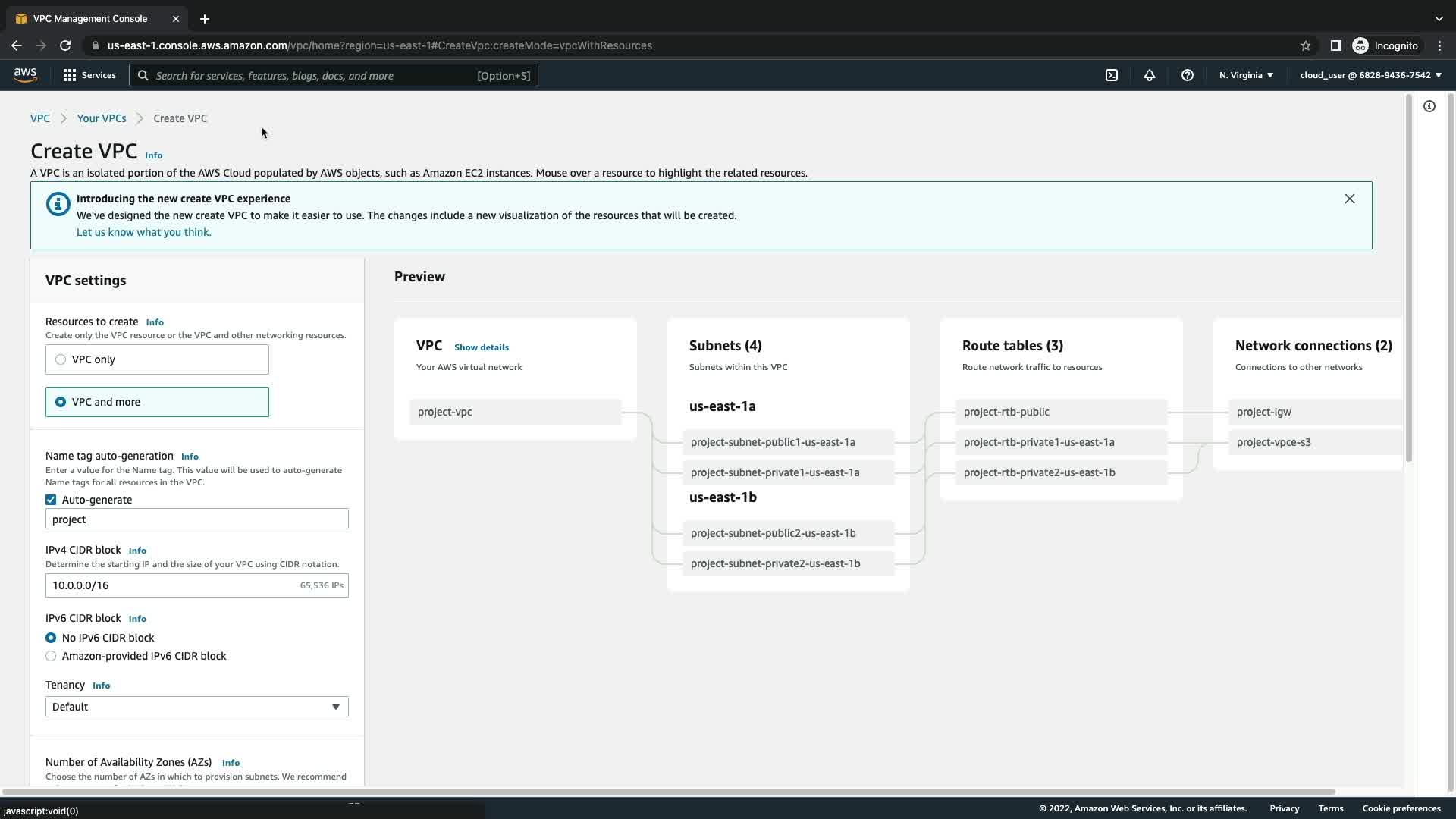Go to Your VPCs breadcrumb
Viewport: 1456px width, 819px height.
(101, 118)
